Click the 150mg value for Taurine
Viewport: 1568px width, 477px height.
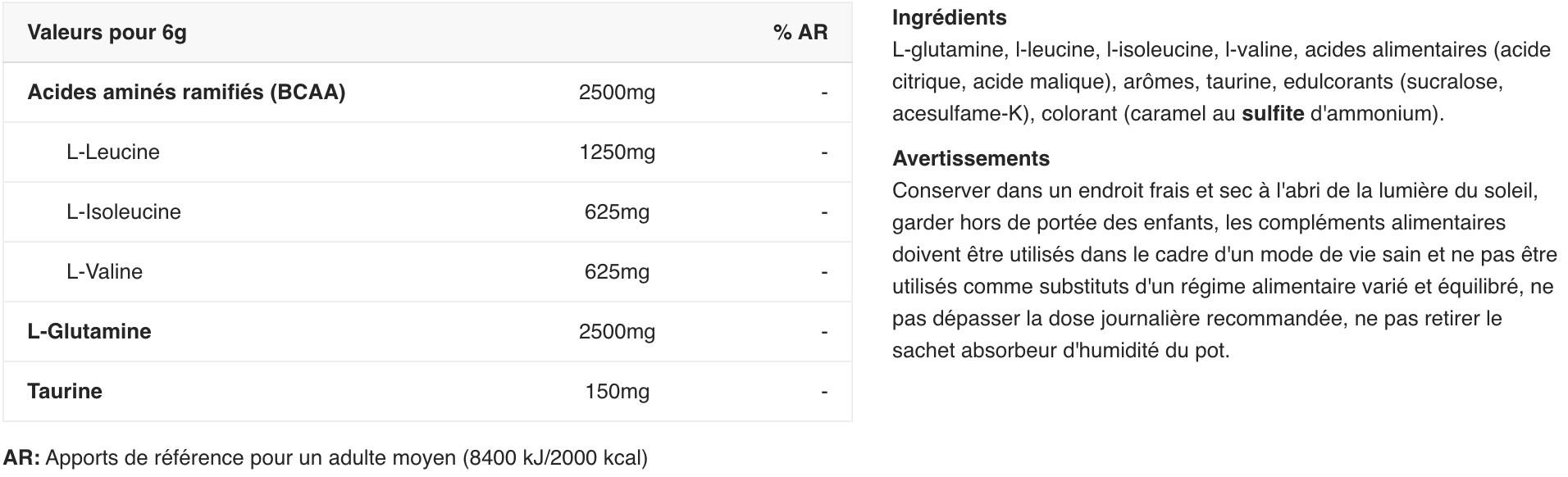(x=617, y=392)
